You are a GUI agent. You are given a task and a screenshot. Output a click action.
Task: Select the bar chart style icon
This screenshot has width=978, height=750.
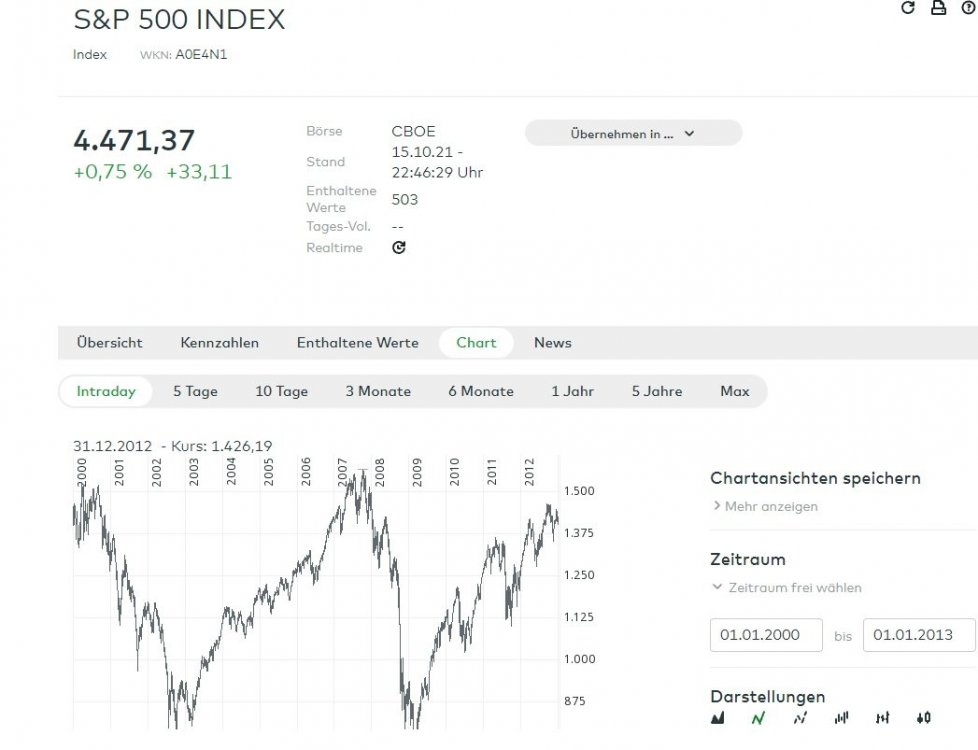pos(841,718)
